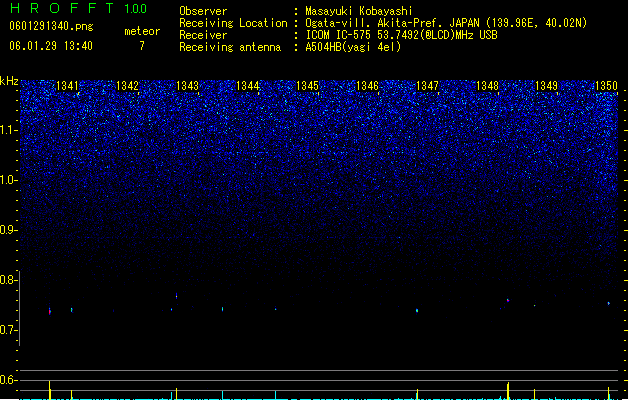Image resolution: width=629 pixels, height=400 pixels.
Task: Click the 0.9 kHz axis label
Action: click(9, 230)
